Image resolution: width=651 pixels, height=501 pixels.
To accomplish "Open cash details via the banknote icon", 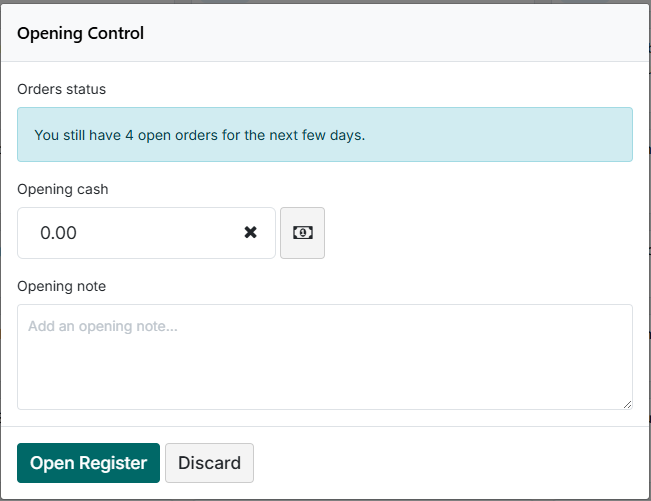I will coord(302,233).
